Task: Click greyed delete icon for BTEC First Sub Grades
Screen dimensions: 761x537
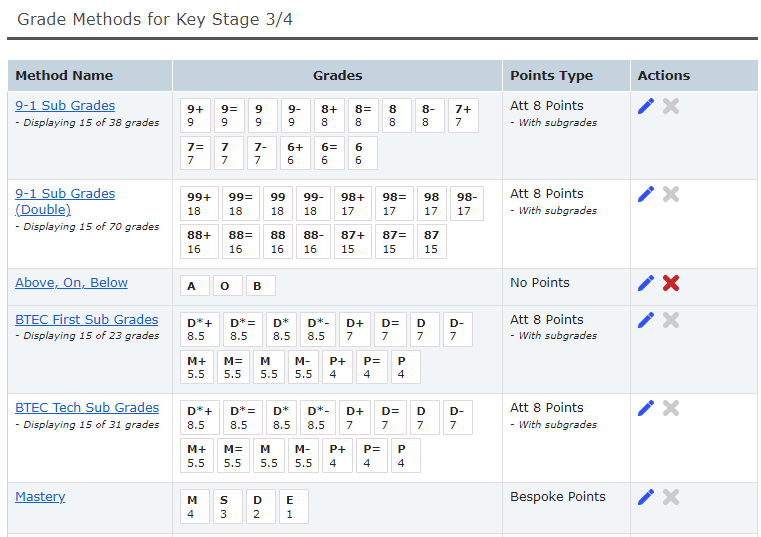Action: coord(671,320)
